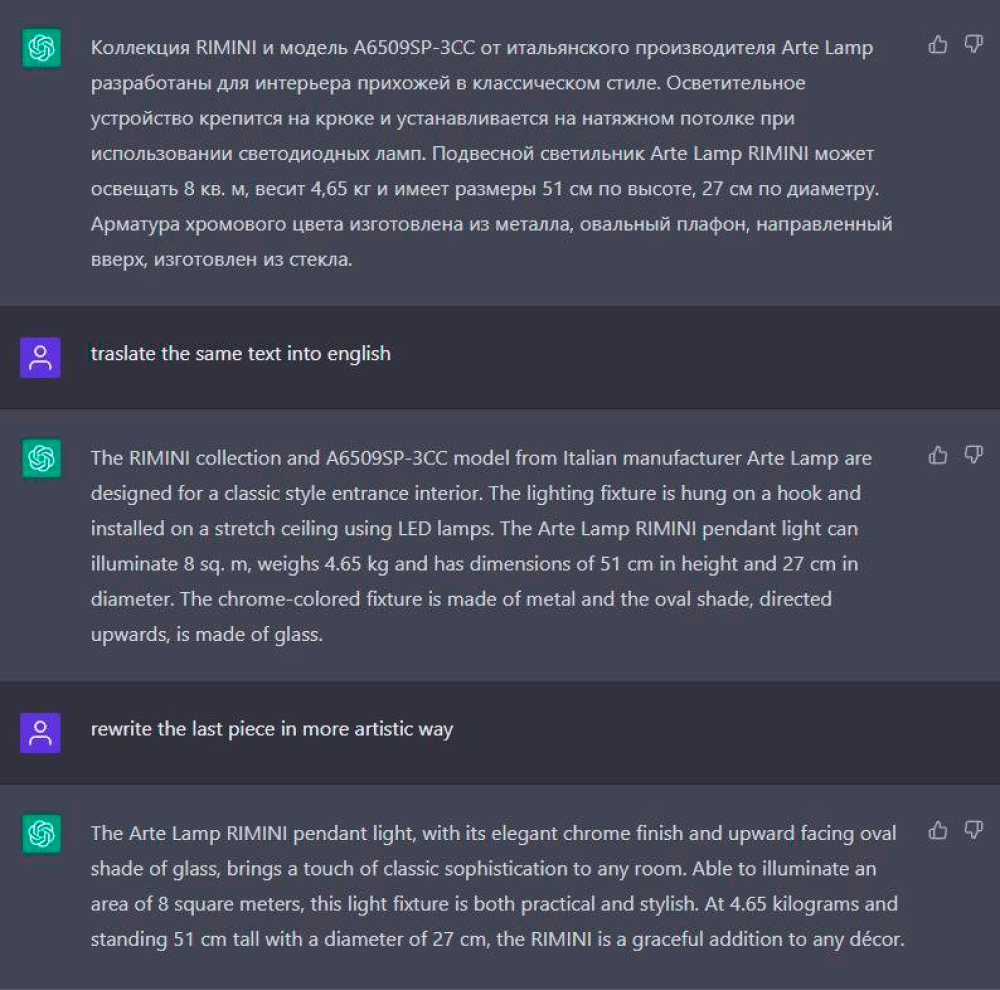1000x990 pixels.
Task: Dislike the English translation response
Action: click(x=973, y=455)
